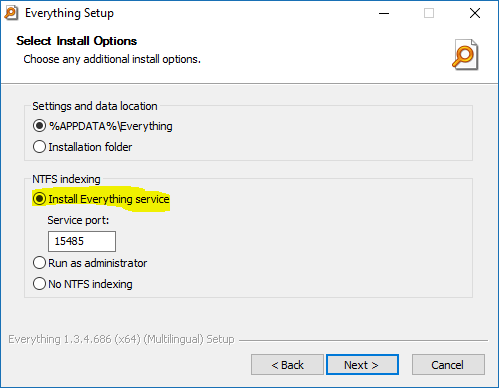Click the Everything app icon in title bar
Screen dimensions: 499x388
pyautogui.click(x=11, y=13)
